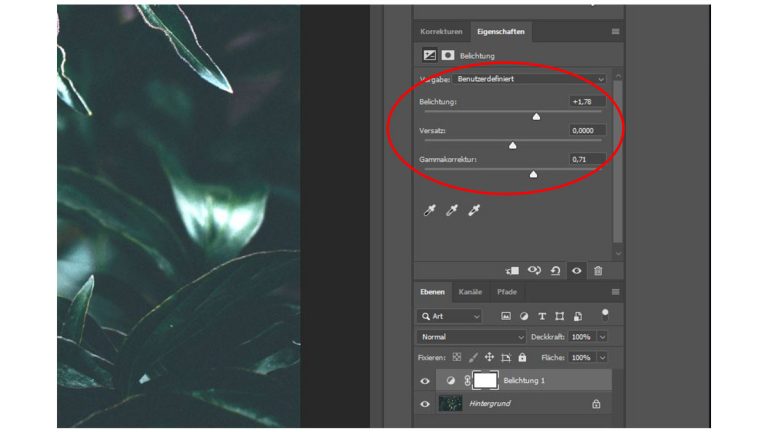Filter layers by text type icon
The width and height of the screenshot is (768, 432).
(x=542, y=316)
